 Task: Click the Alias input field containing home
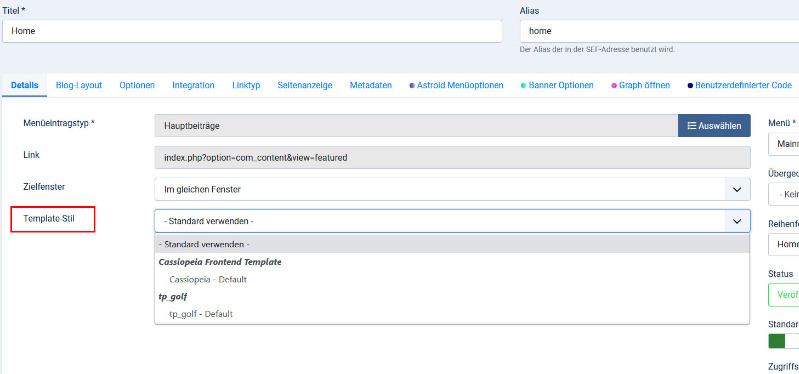coord(659,31)
